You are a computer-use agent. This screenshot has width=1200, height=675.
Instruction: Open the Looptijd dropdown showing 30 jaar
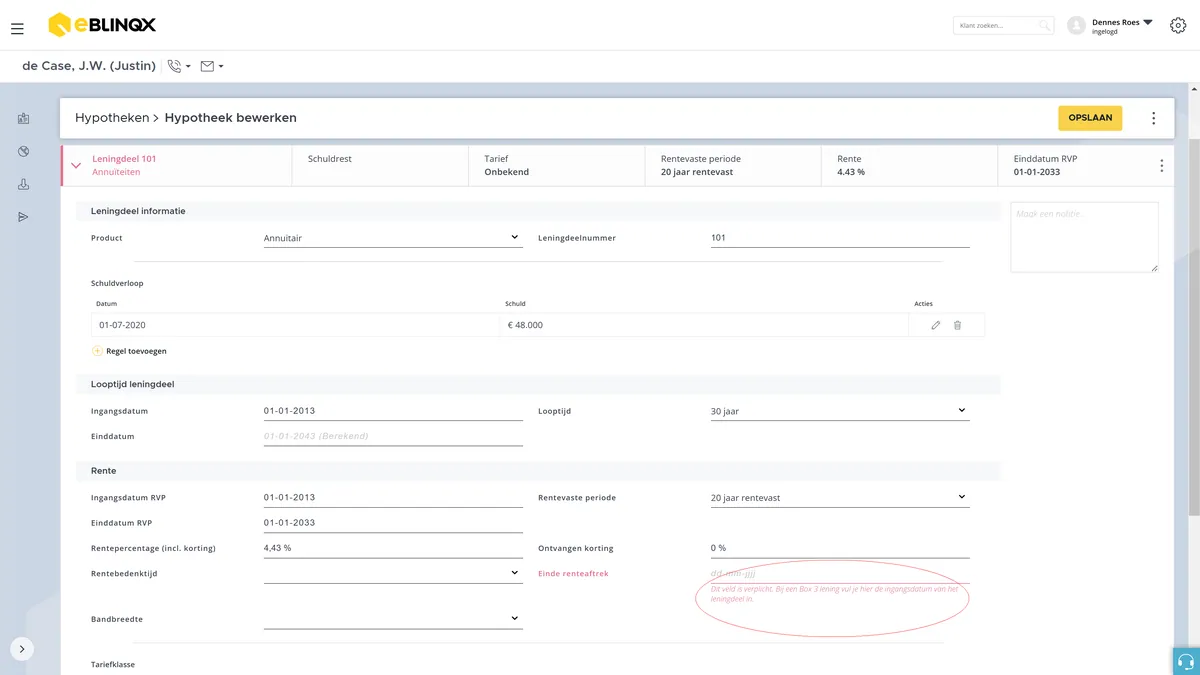click(840, 411)
